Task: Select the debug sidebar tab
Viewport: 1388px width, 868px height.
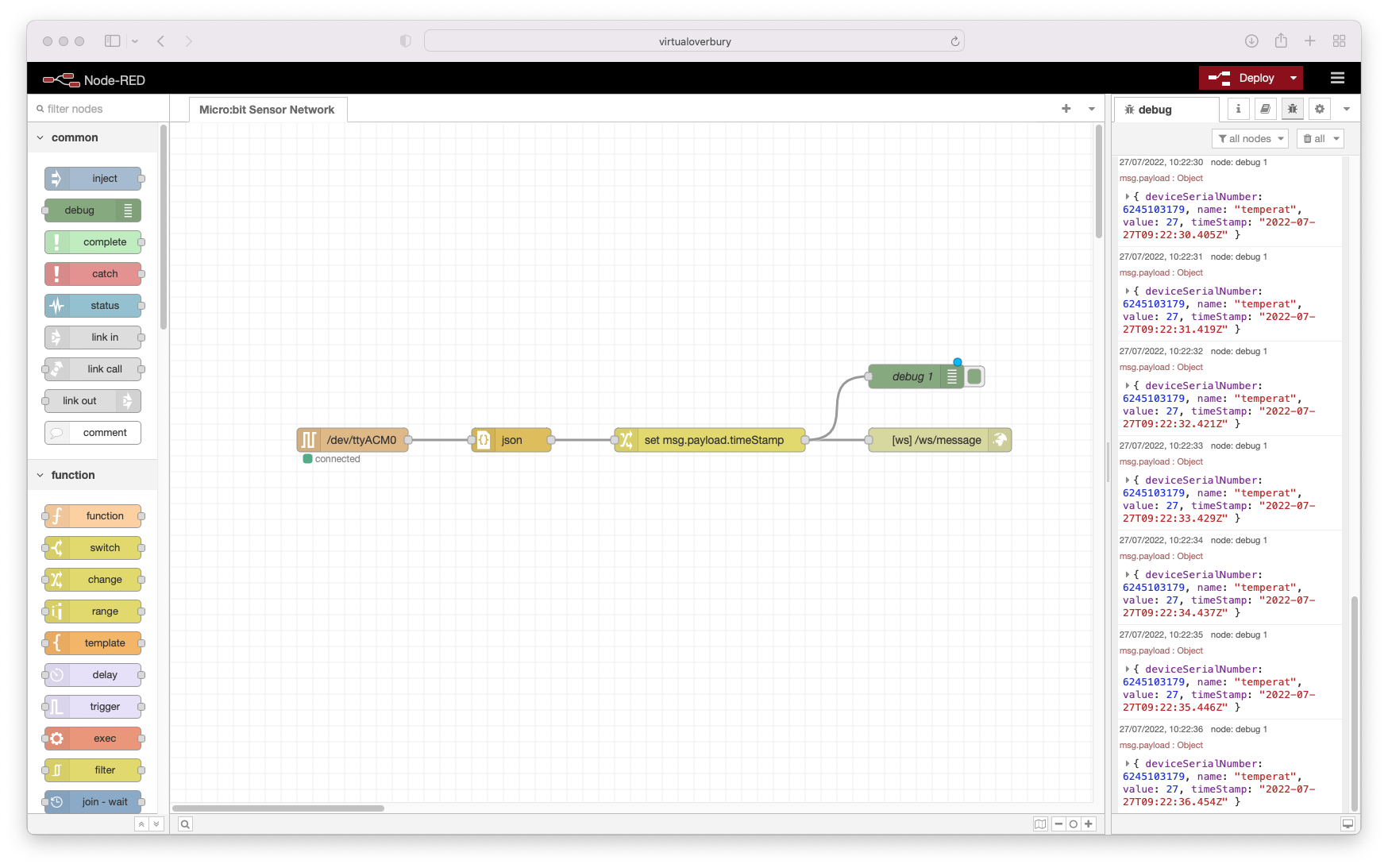Action: [x=1166, y=110]
